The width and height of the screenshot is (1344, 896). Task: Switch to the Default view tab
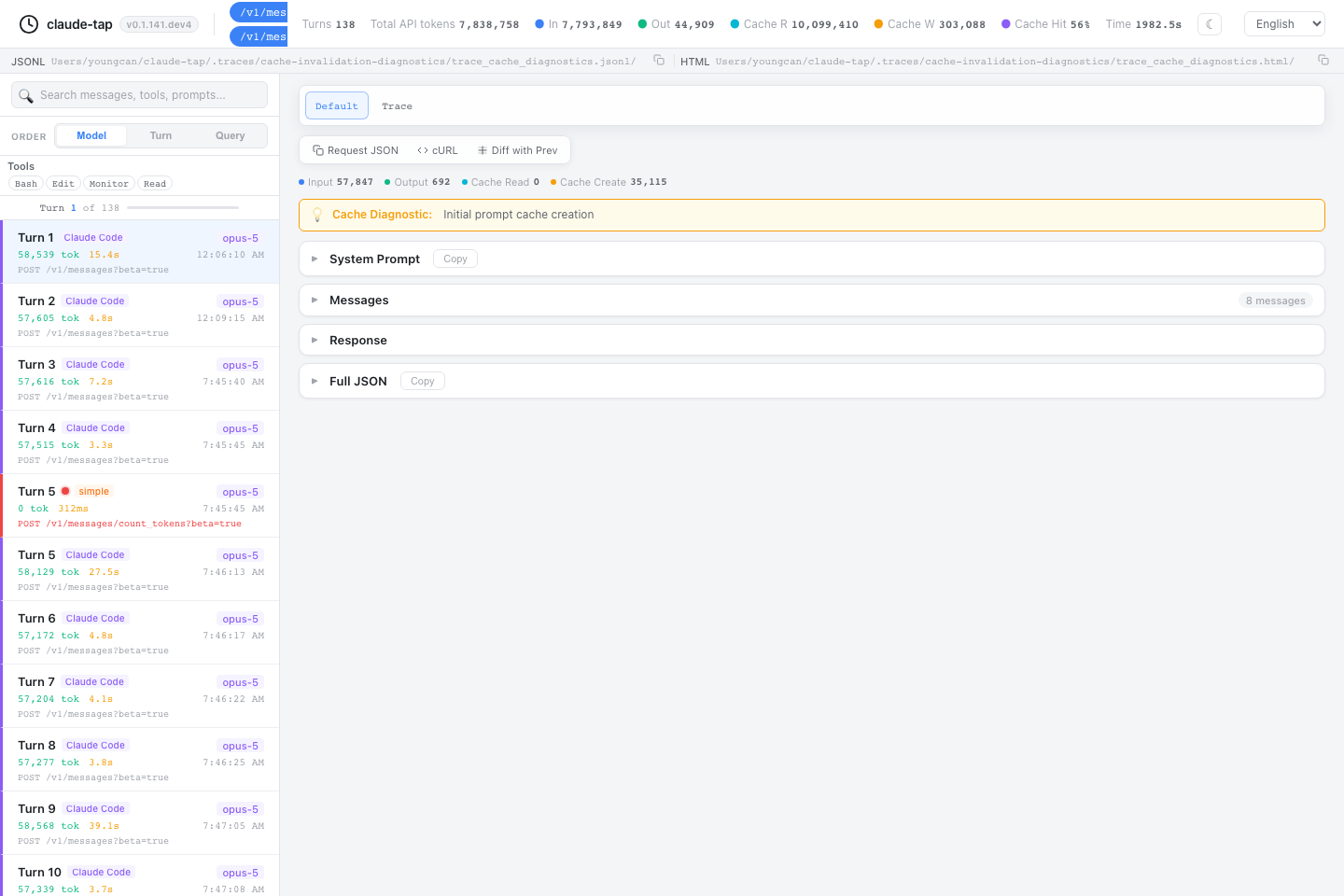[337, 106]
